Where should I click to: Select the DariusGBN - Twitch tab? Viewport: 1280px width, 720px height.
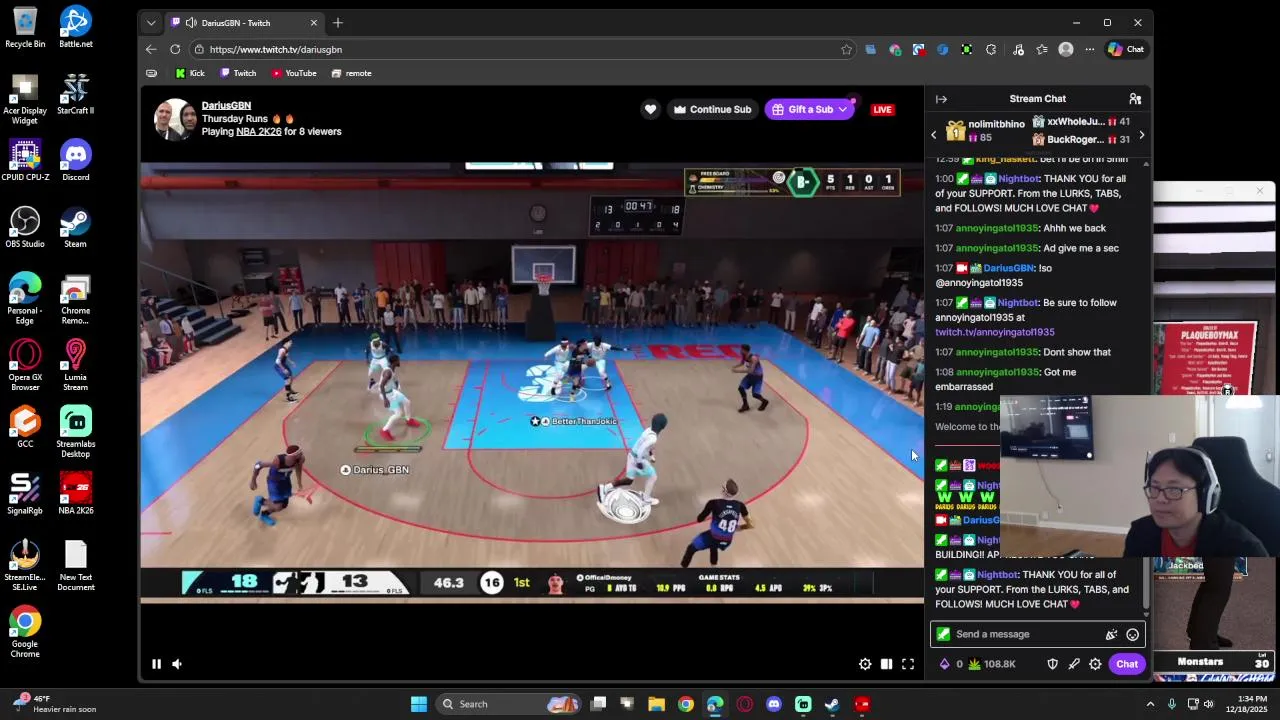244,23
